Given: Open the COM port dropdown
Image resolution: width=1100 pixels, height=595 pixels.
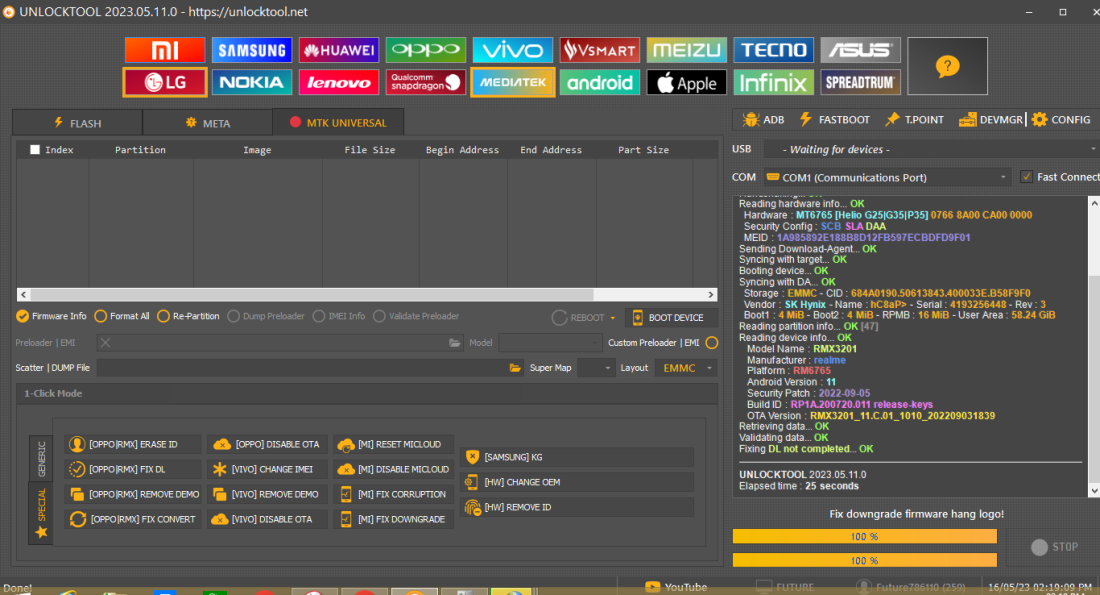Looking at the screenshot, I should coord(887,178).
